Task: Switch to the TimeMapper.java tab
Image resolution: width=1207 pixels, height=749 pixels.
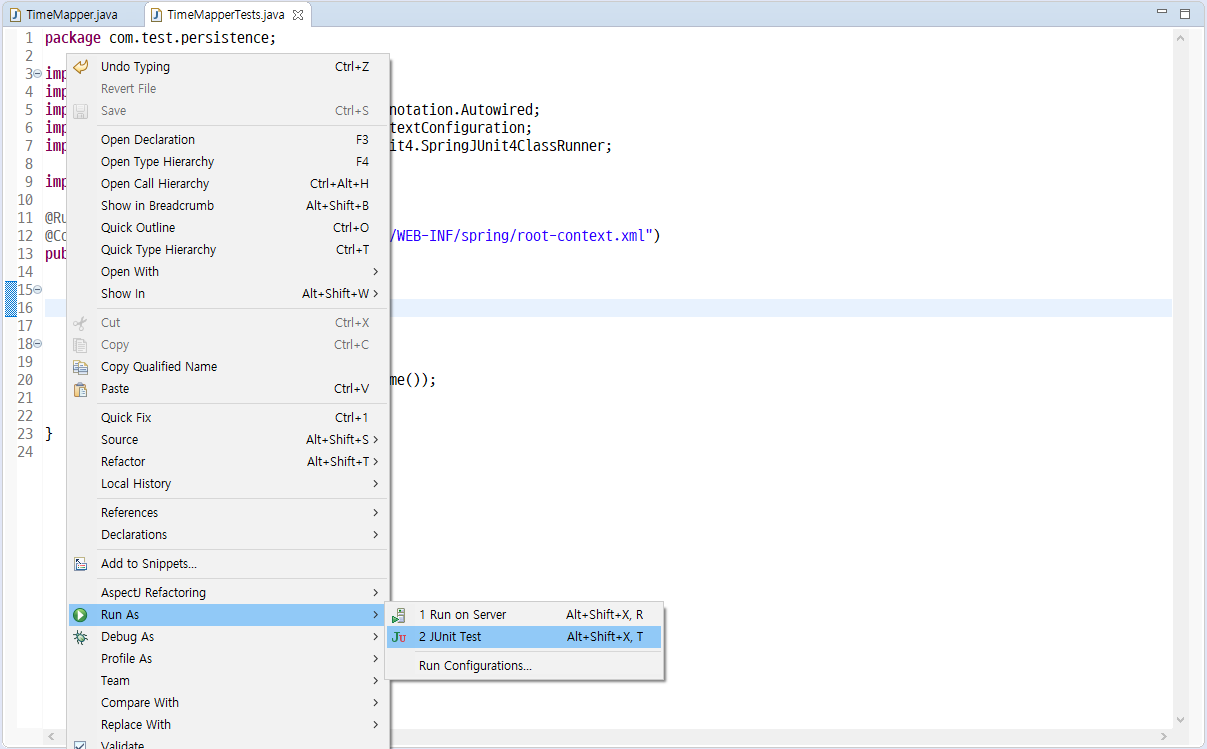Action: [72, 15]
